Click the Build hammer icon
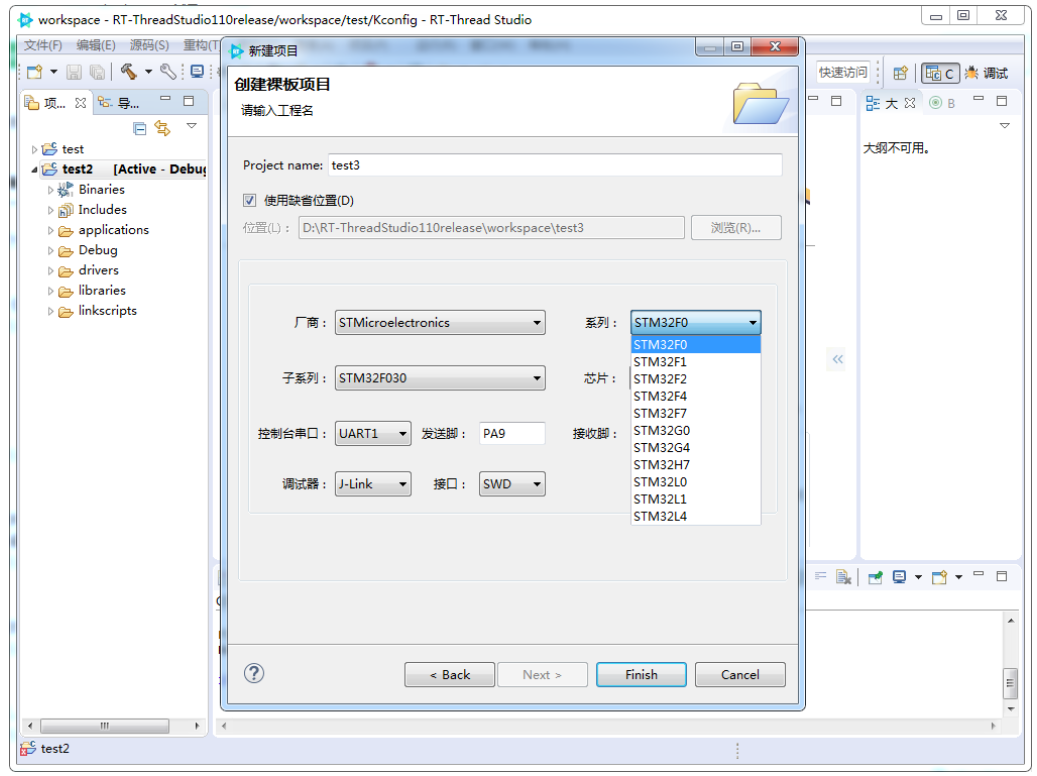Screen dimensions: 1037x776 point(128,71)
